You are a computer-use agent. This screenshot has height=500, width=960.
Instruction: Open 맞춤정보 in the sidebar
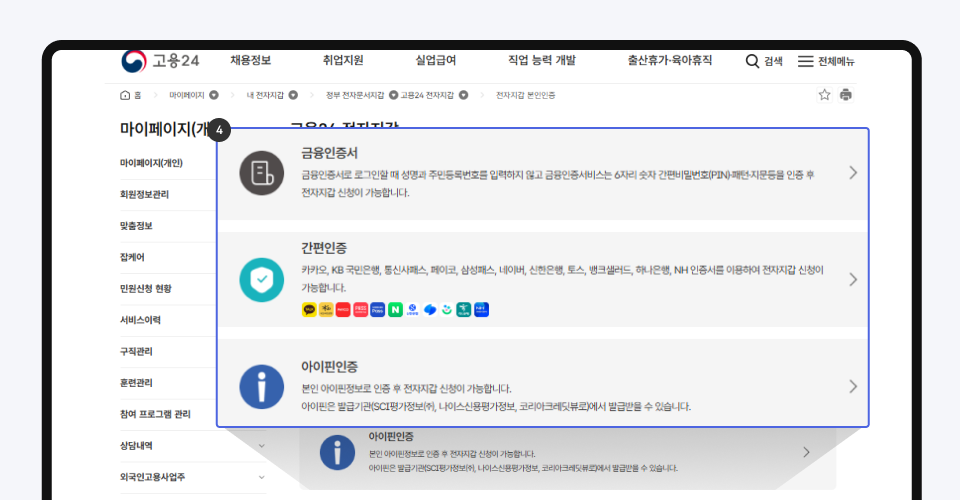click(136, 226)
